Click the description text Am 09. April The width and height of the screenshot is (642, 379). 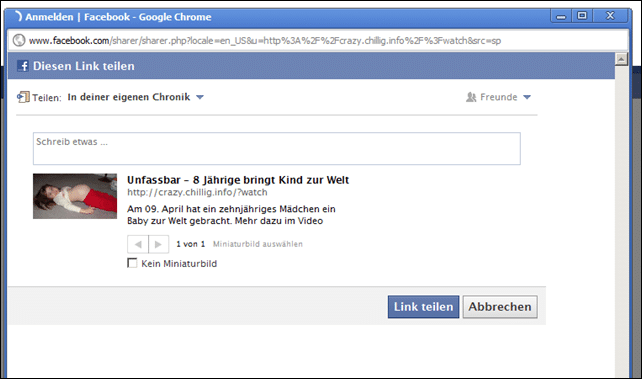231,215
